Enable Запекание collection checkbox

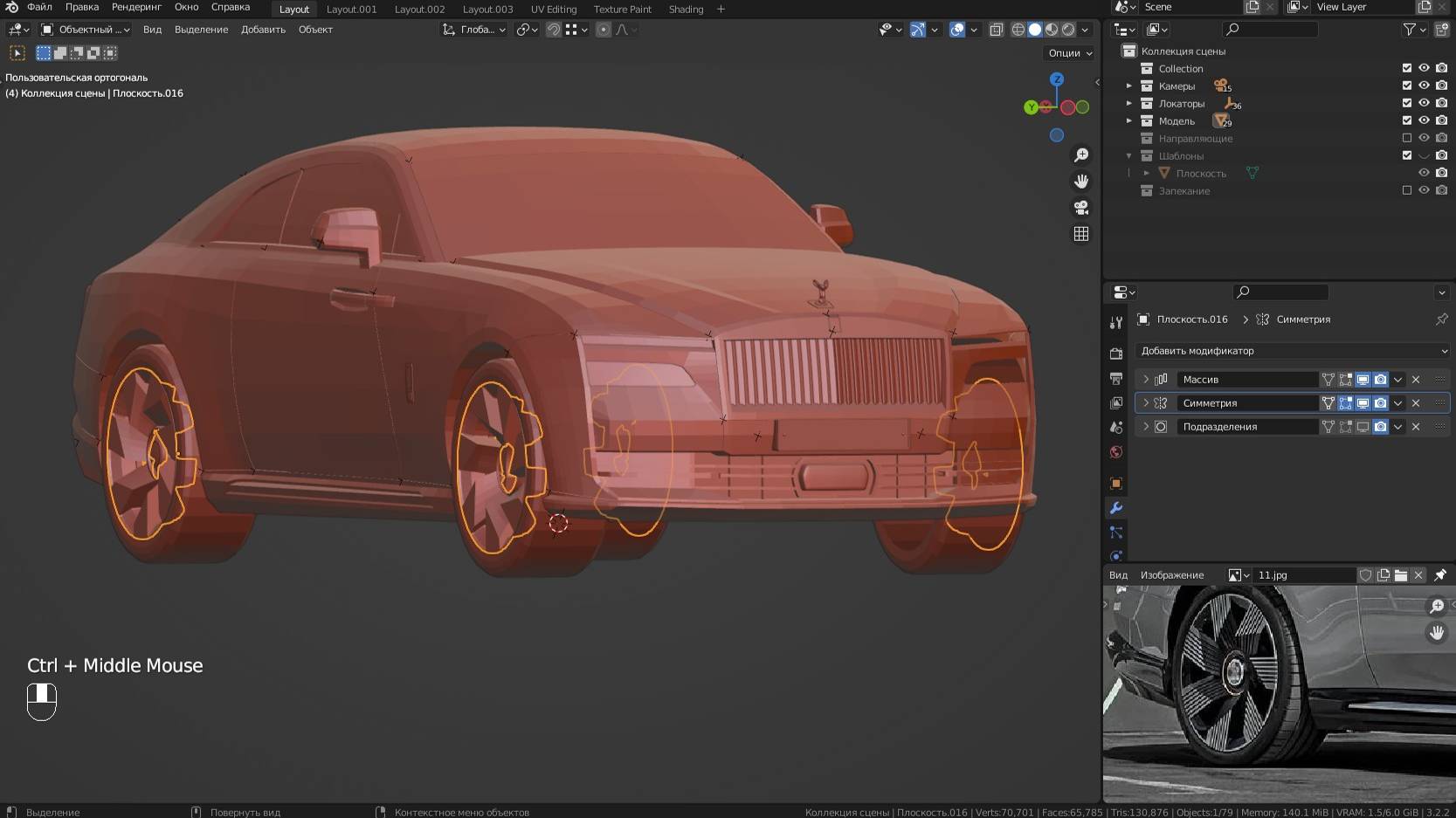click(x=1406, y=190)
